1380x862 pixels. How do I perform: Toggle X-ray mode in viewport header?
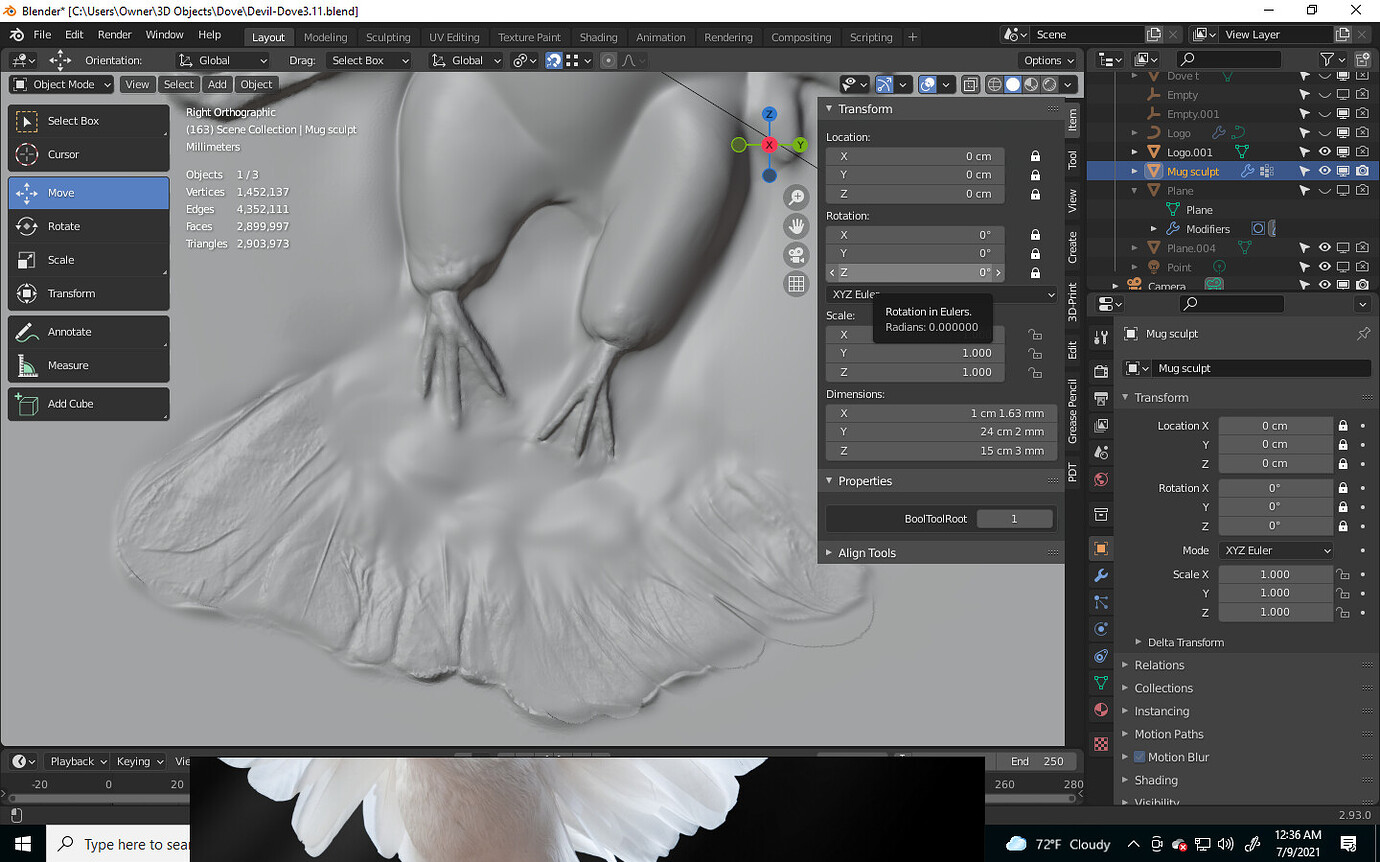[x=970, y=85]
